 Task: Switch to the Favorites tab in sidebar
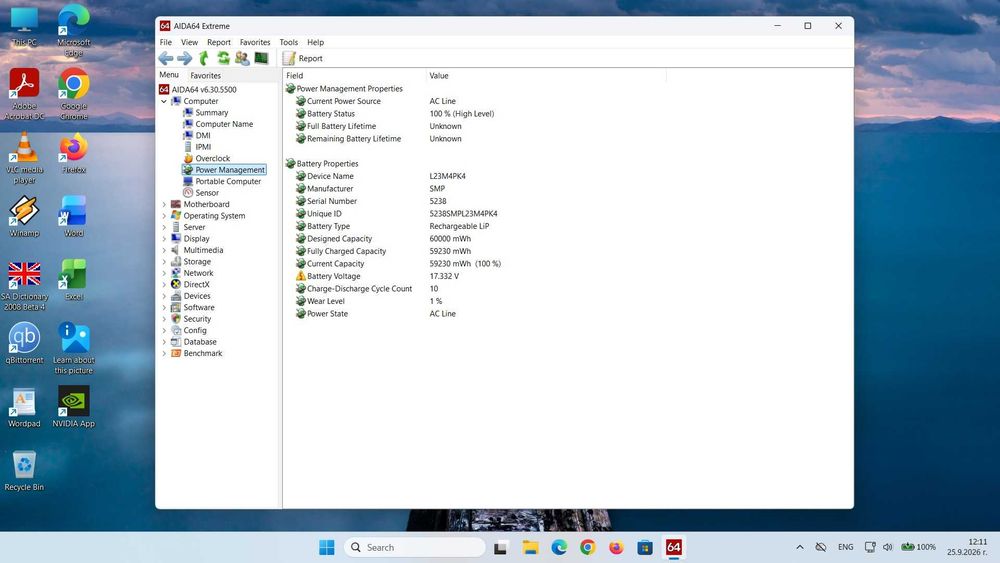click(x=205, y=75)
